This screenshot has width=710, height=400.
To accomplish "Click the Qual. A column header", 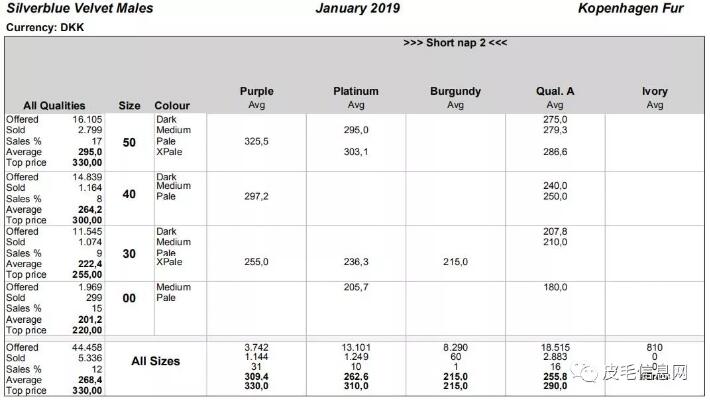I will pos(555,92).
